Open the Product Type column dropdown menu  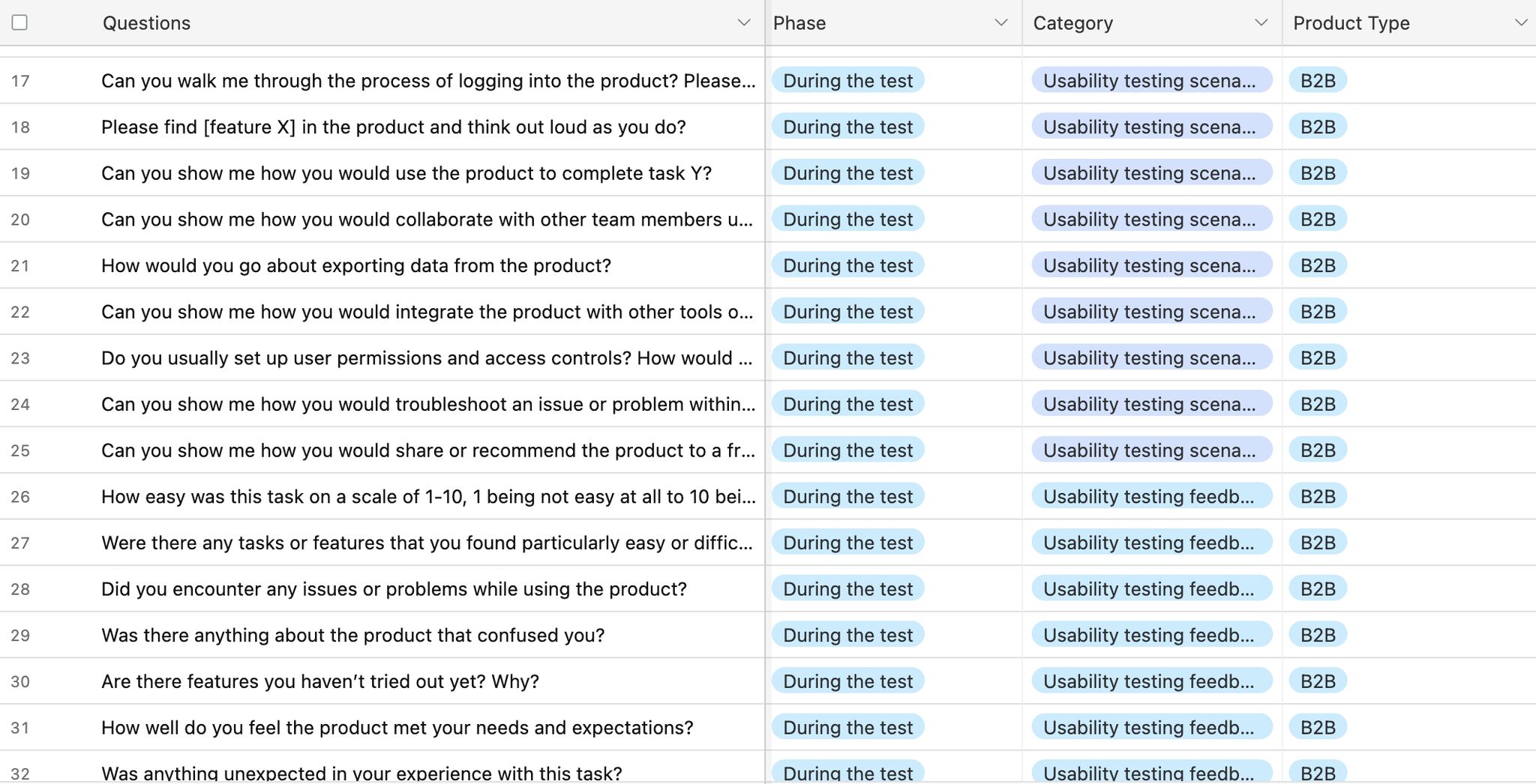(x=1521, y=22)
